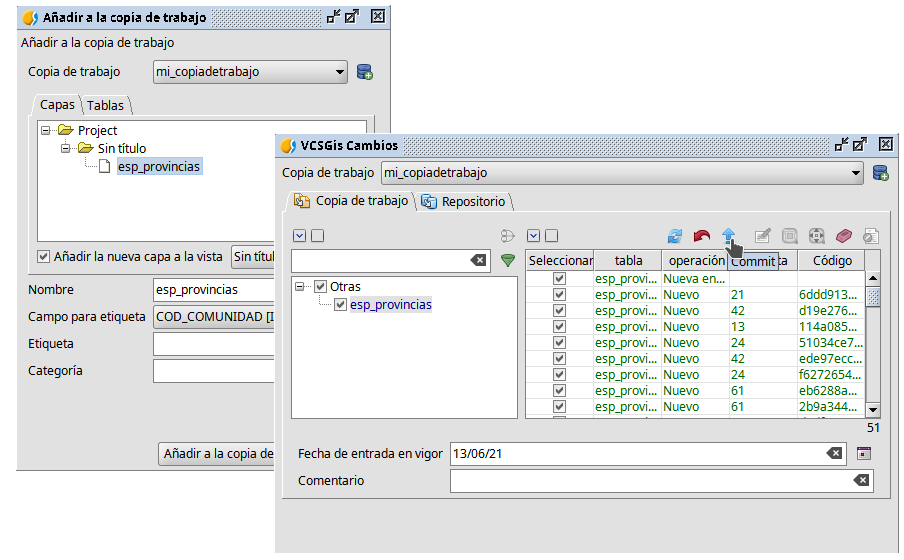904x560 pixels.
Task: Collapse the Project folder node
Action: coord(46,130)
